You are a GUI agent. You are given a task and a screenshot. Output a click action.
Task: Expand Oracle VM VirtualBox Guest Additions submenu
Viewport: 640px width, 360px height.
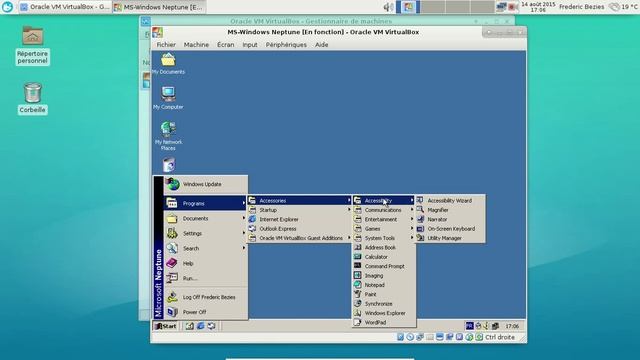point(300,238)
